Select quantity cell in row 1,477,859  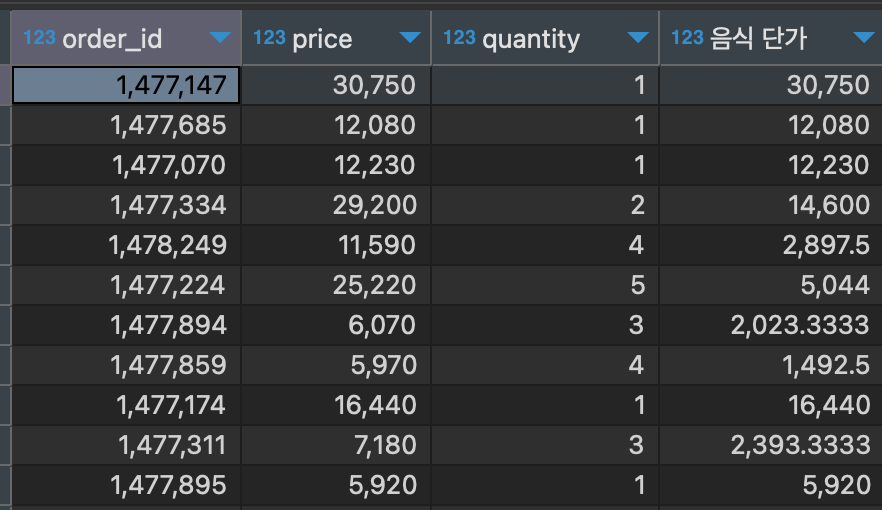pyautogui.click(x=545, y=364)
